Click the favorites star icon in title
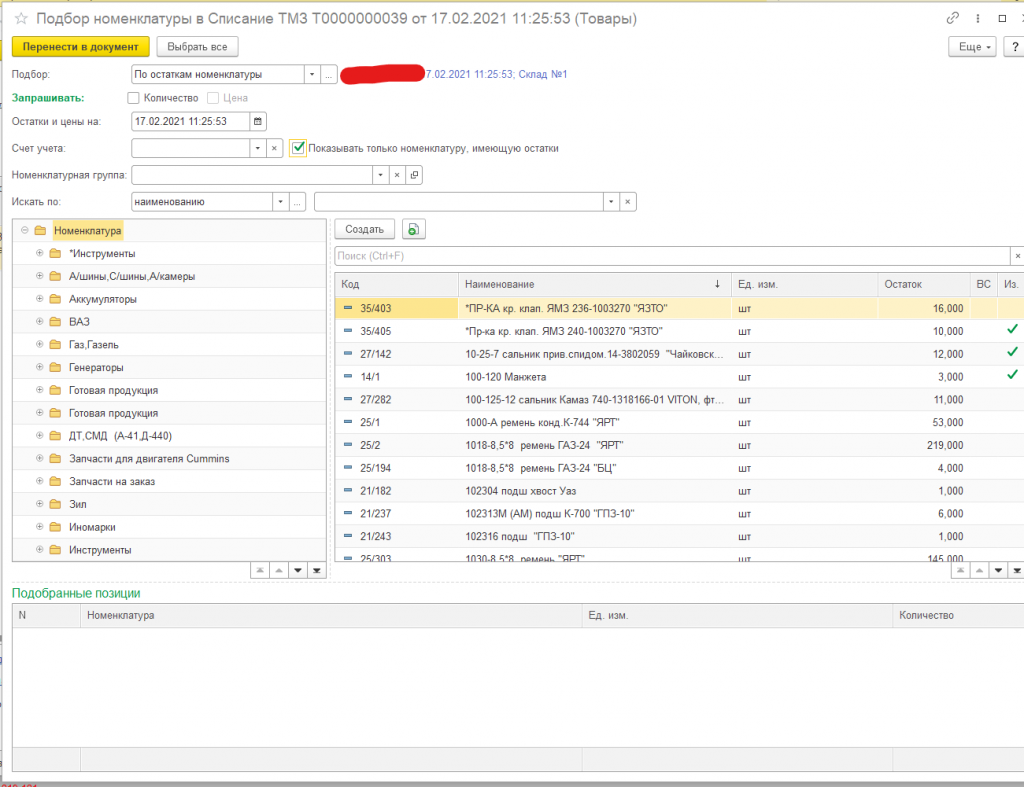 20,18
